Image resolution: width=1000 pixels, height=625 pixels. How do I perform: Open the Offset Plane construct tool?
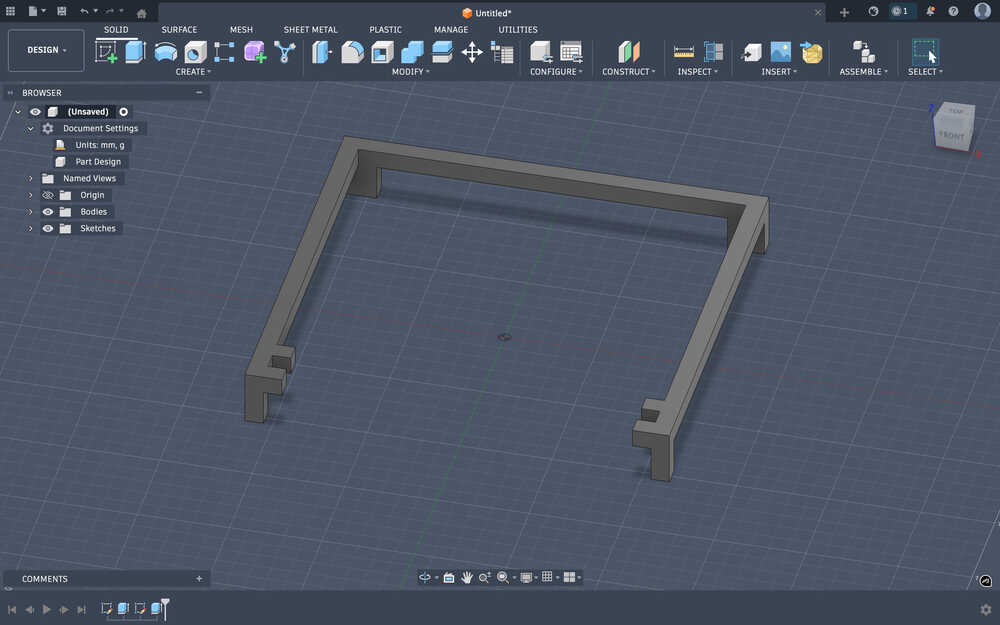tap(628, 52)
